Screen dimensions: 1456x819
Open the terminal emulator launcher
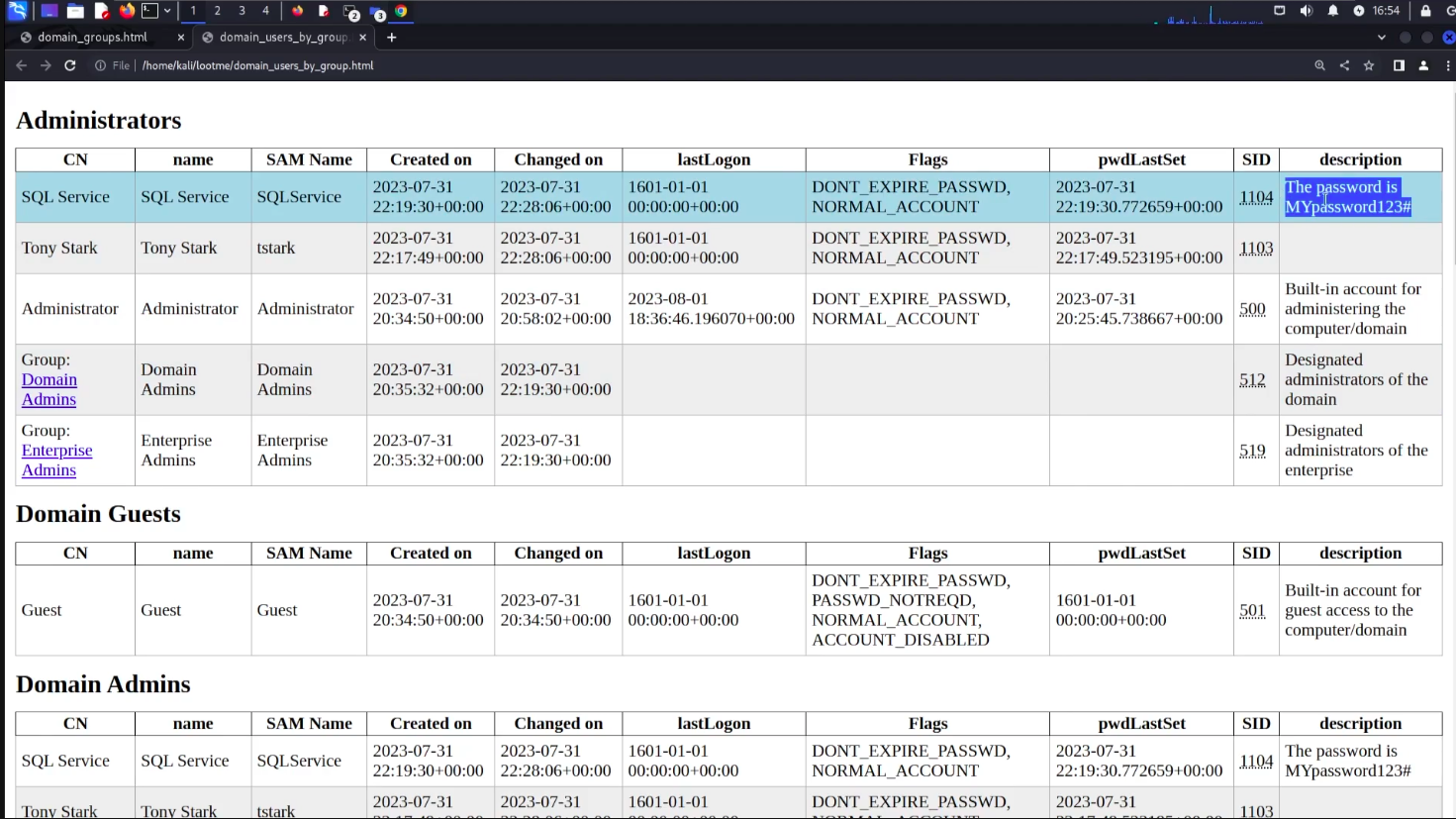[149, 11]
